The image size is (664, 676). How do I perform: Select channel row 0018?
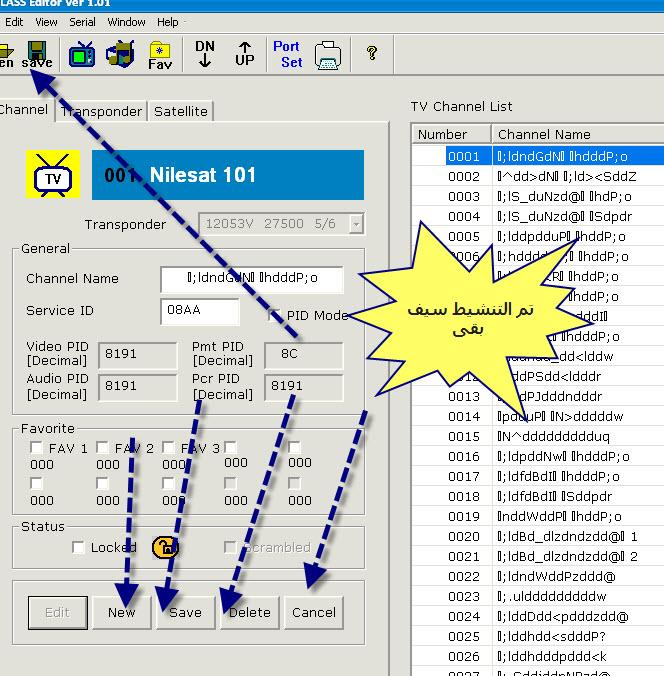tap(538, 496)
